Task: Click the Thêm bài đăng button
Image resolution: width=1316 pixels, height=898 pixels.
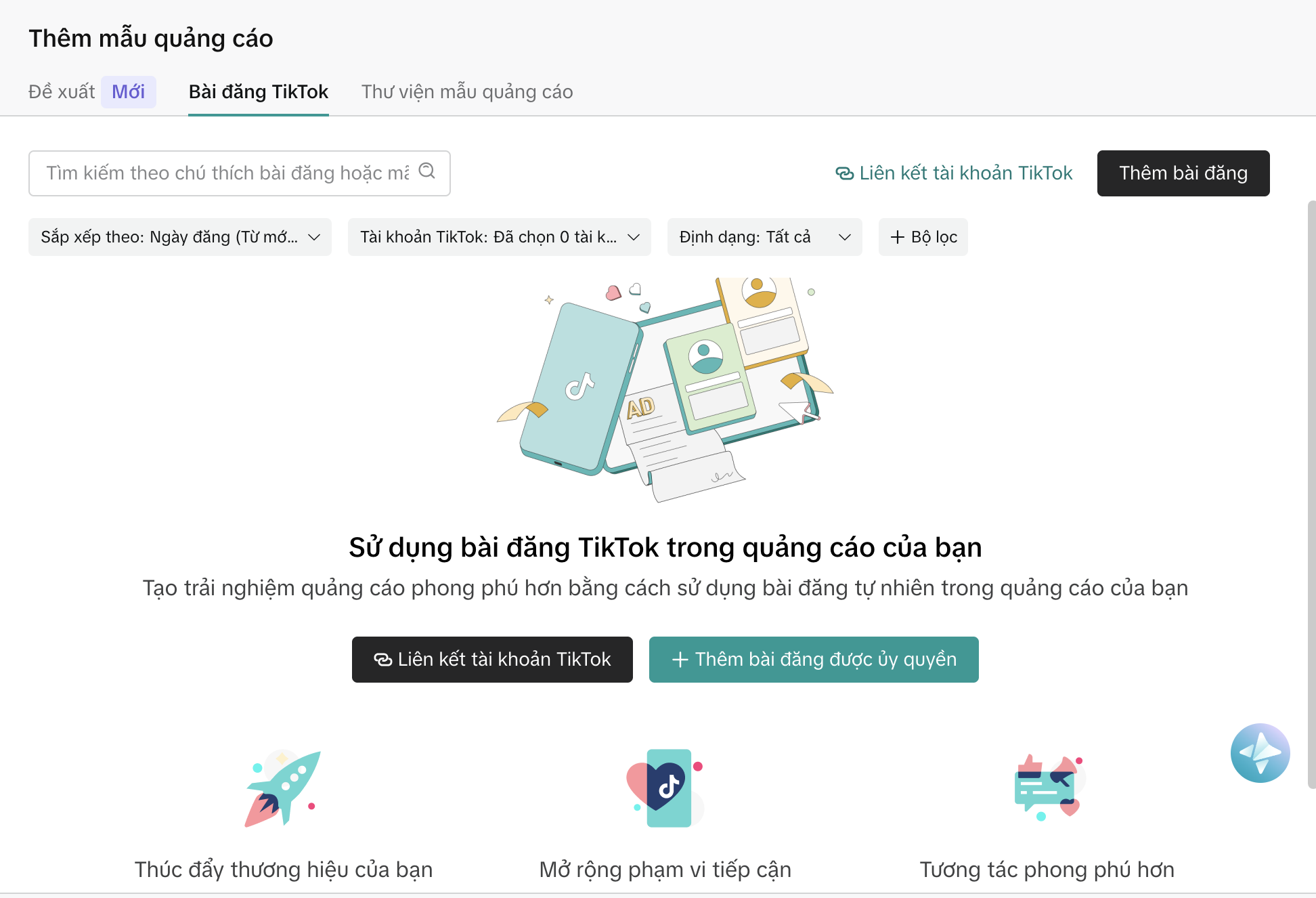Action: 1183,173
